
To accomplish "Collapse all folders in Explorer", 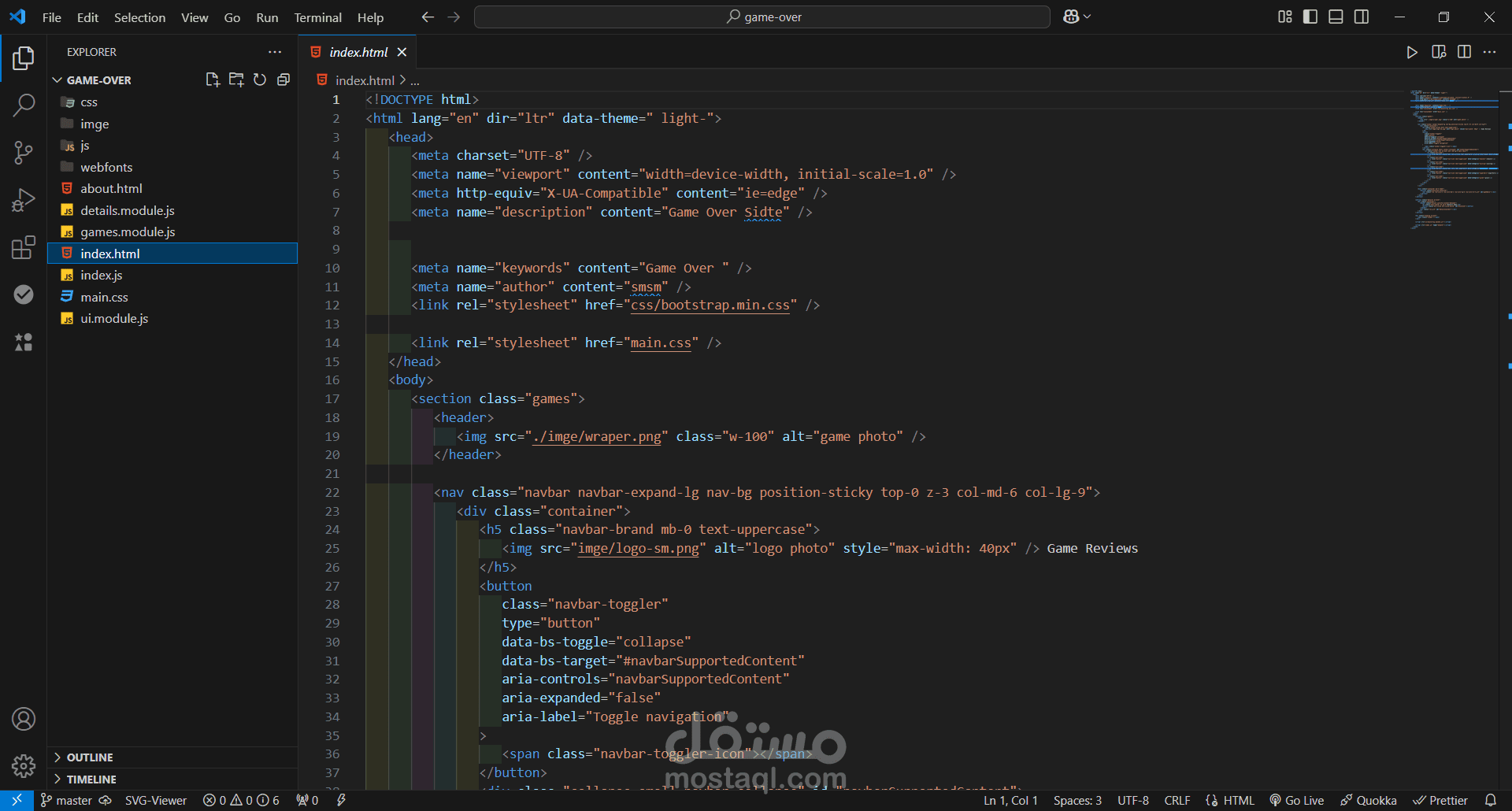I will coord(283,80).
